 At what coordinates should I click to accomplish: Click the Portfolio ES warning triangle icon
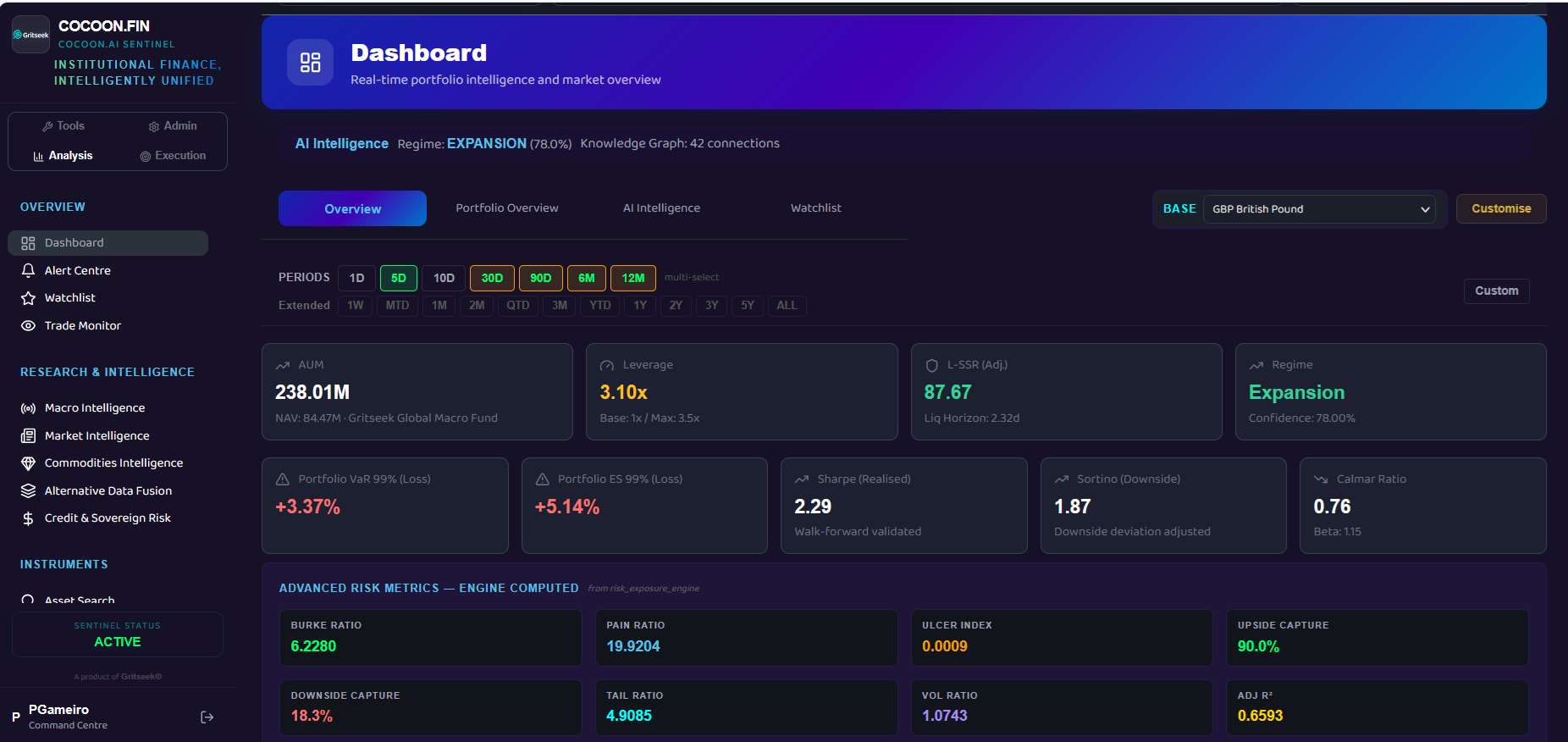543,479
